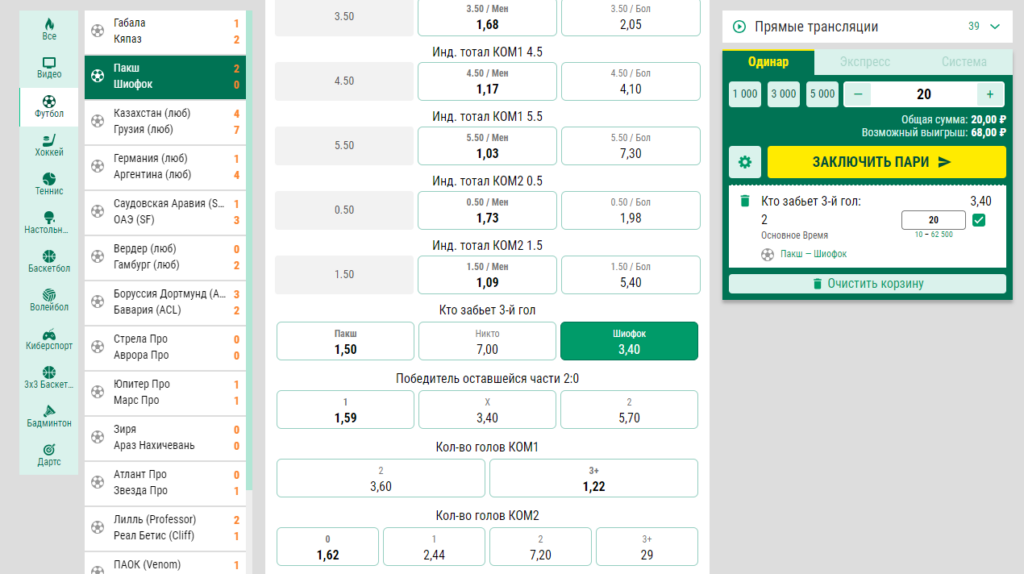Click Очистить корзину button
1024x574 pixels.
click(x=867, y=283)
